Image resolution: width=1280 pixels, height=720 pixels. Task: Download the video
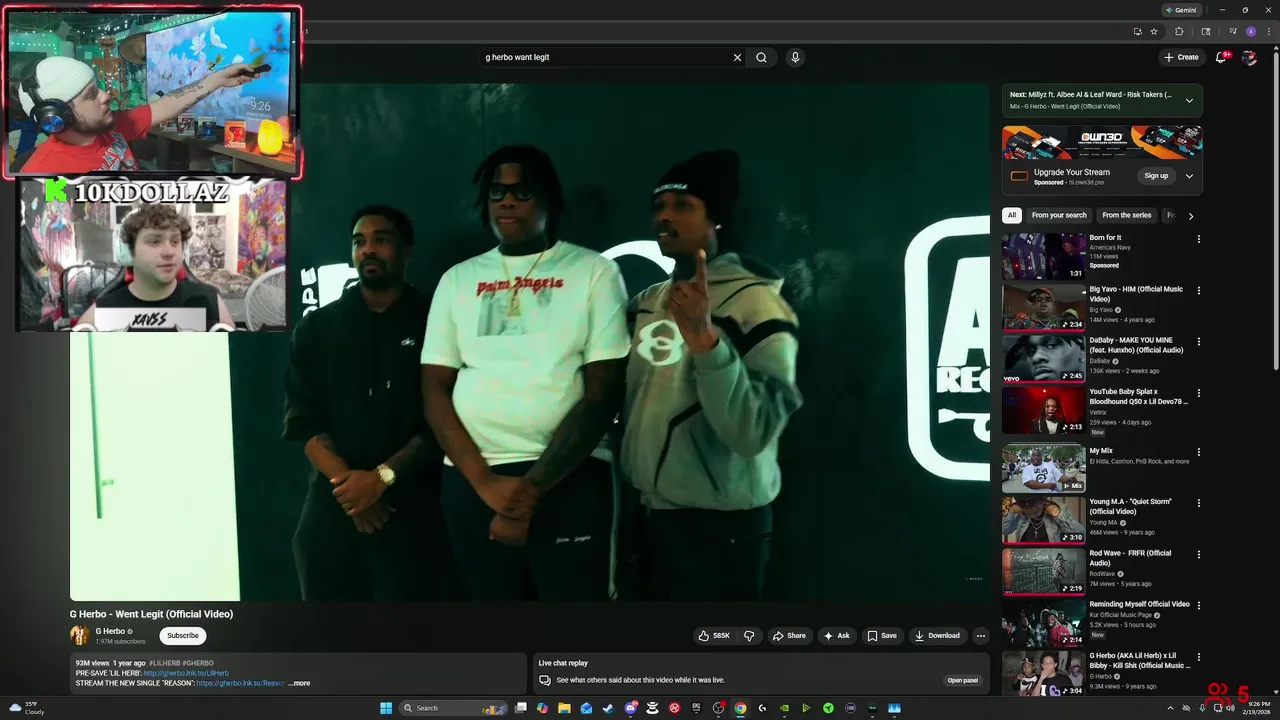(x=937, y=636)
